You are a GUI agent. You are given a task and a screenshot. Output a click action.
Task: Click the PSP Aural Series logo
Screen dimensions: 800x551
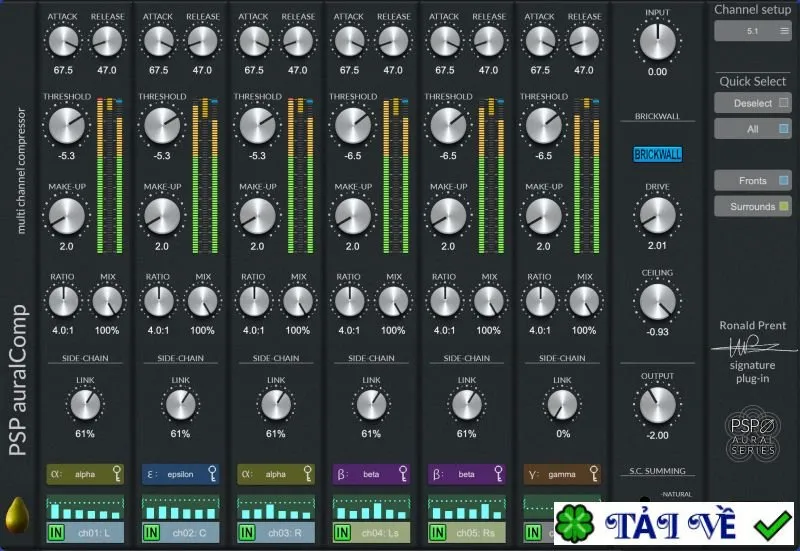coord(753,434)
